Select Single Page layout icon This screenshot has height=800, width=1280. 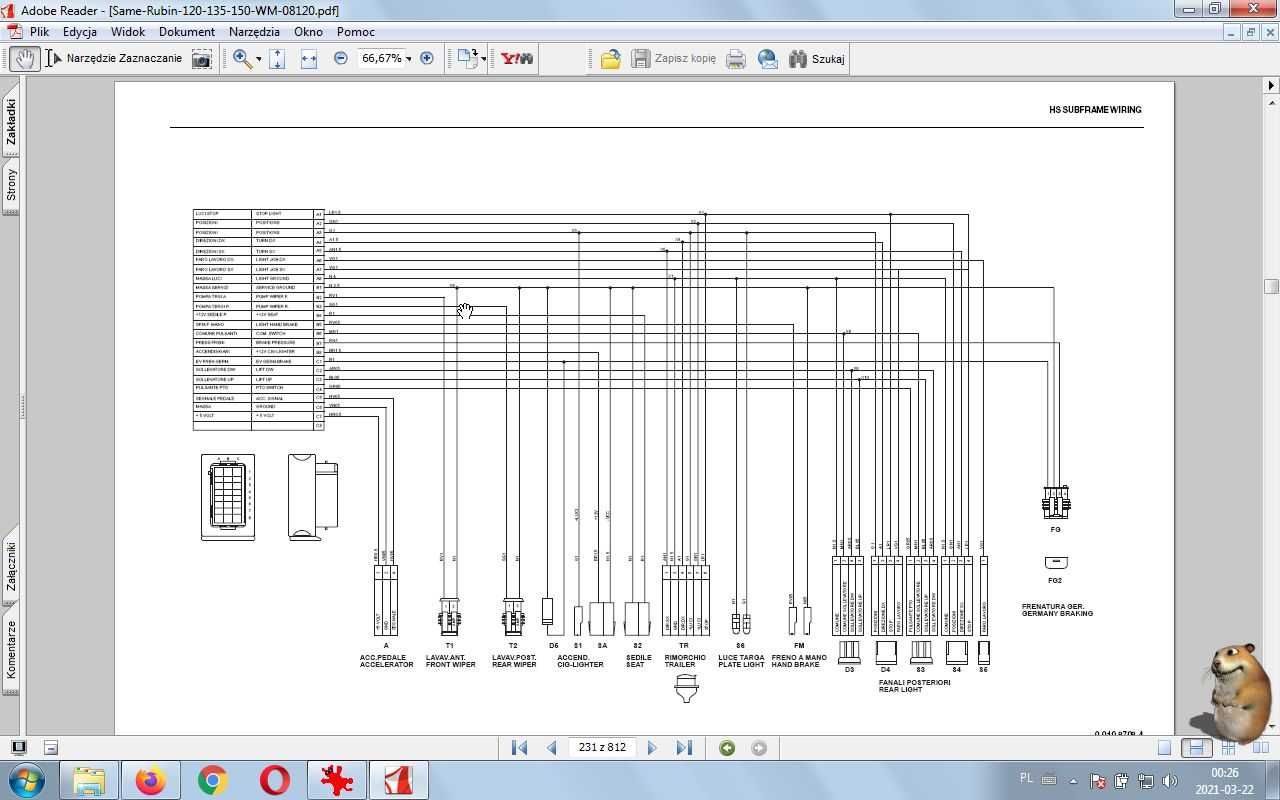click(x=1164, y=748)
